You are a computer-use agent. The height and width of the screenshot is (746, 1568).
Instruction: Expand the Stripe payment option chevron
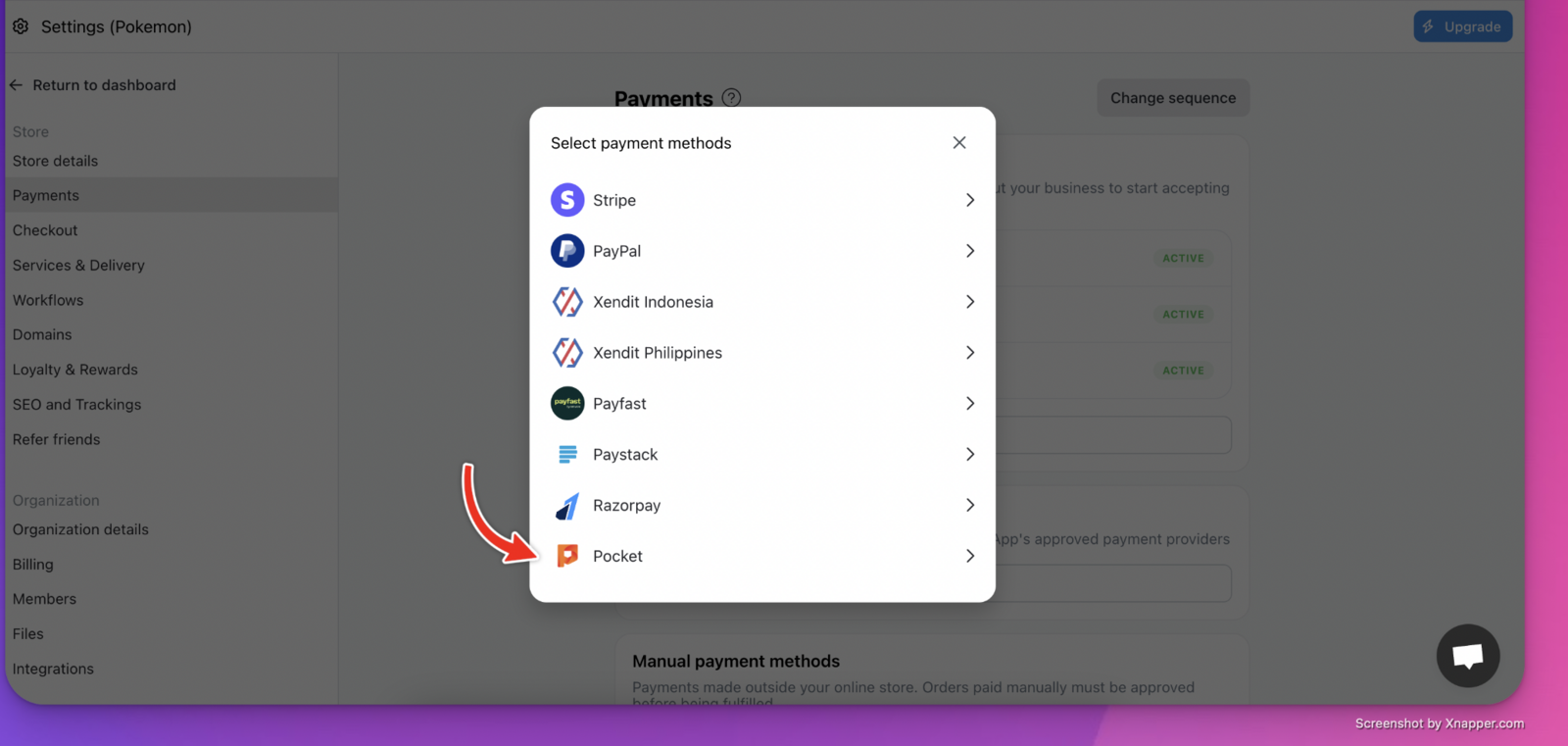tap(970, 200)
